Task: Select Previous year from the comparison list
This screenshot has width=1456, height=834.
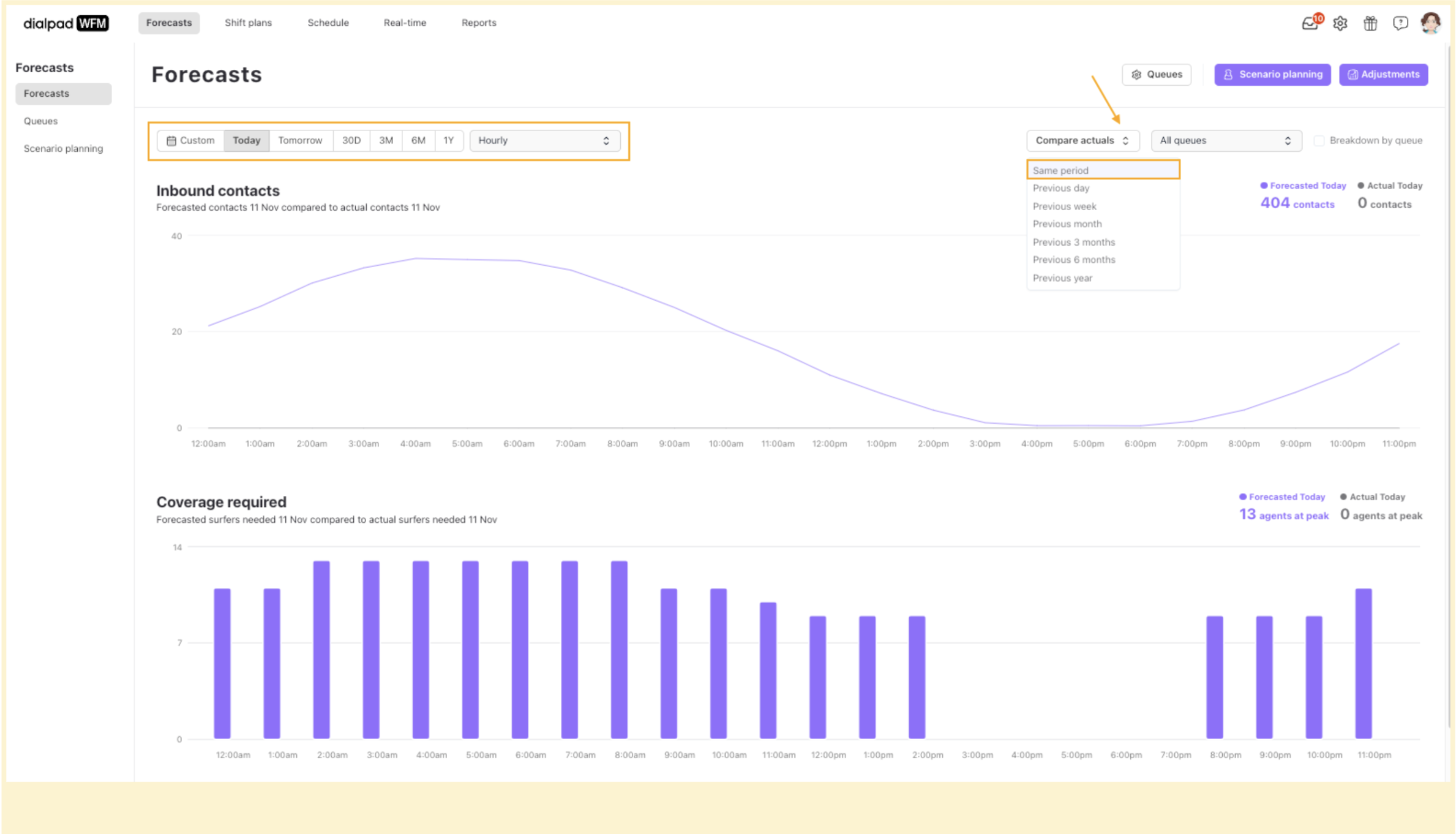Action: tap(1063, 277)
